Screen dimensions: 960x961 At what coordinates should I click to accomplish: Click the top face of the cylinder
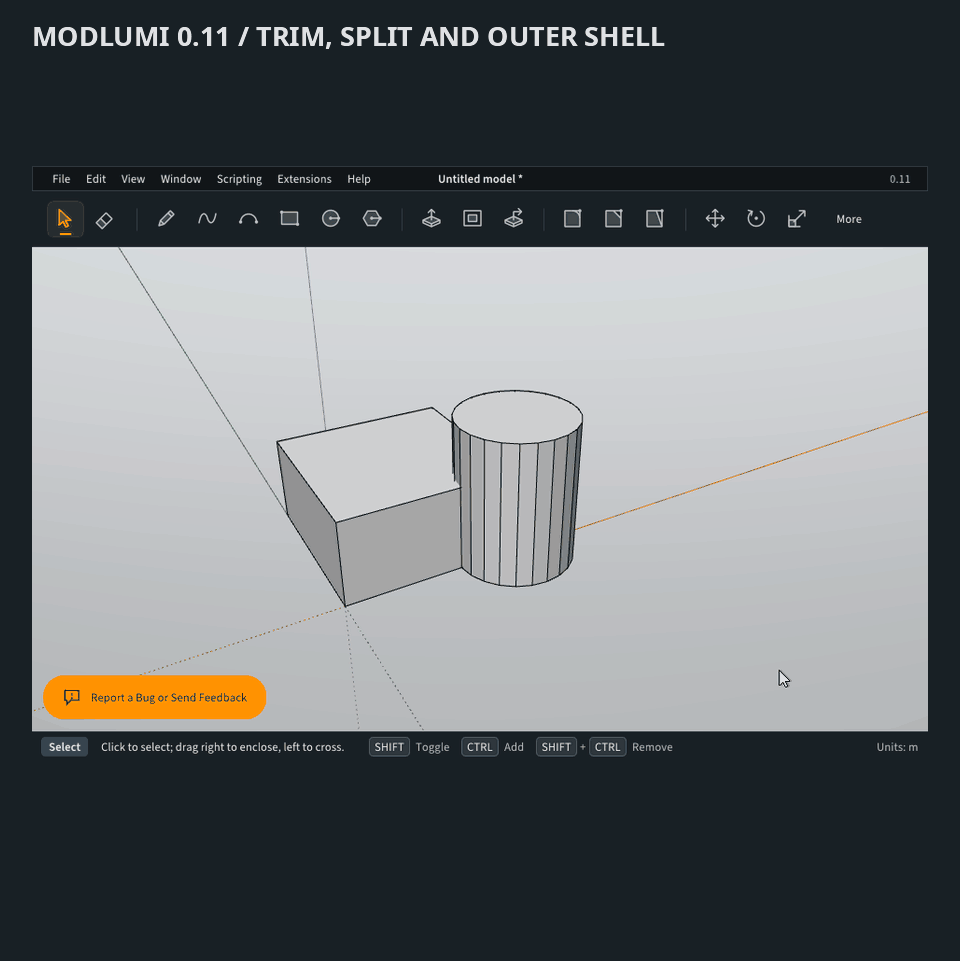click(517, 417)
